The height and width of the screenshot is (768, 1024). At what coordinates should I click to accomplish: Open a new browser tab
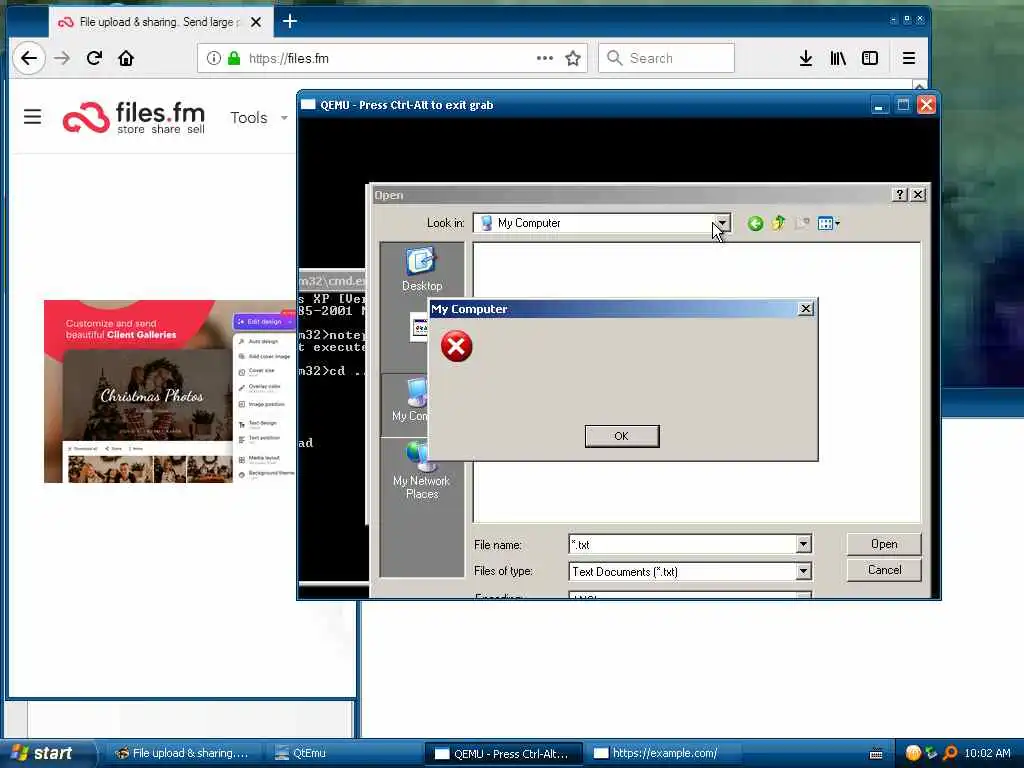point(290,22)
